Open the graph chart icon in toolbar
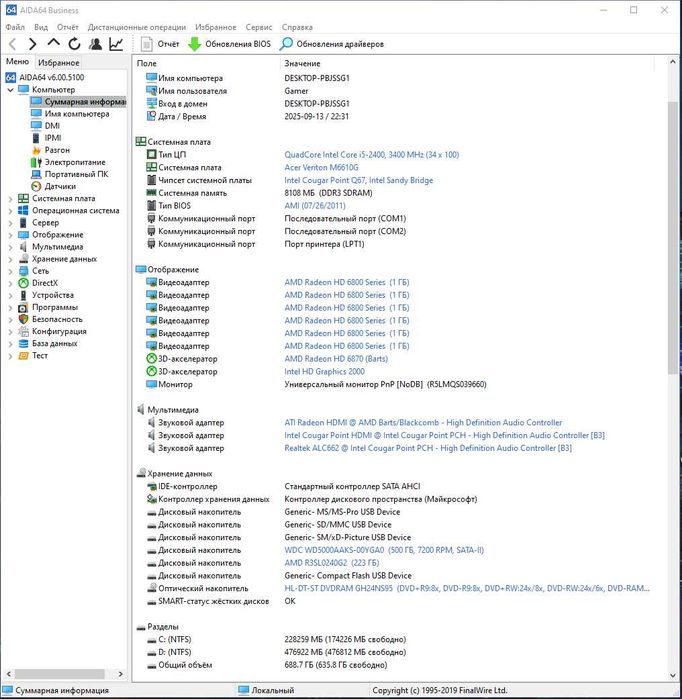The height and width of the screenshot is (699, 682). (116, 44)
